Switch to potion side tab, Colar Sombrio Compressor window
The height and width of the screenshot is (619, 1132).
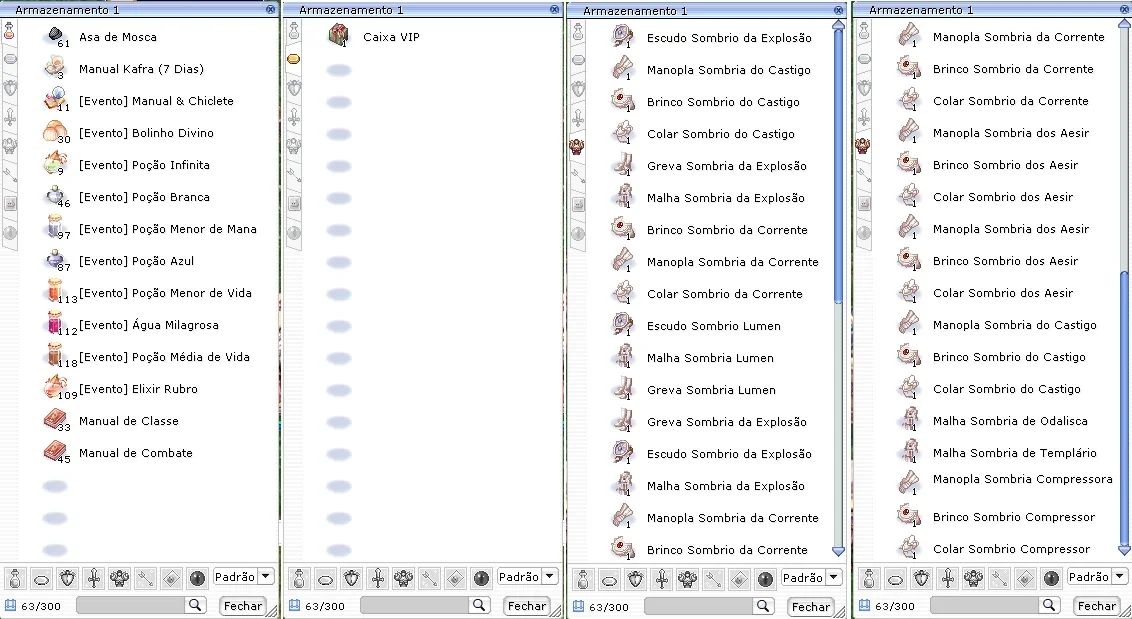point(863,30)
